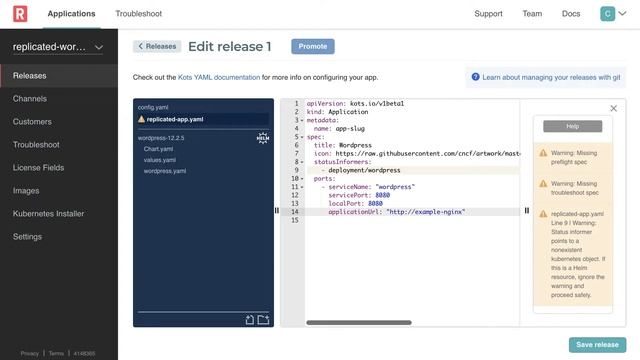The width and height of the screenshot is (640, 360).
Task: Click line 1 apiVersion text
Action: tap(355, 104)
